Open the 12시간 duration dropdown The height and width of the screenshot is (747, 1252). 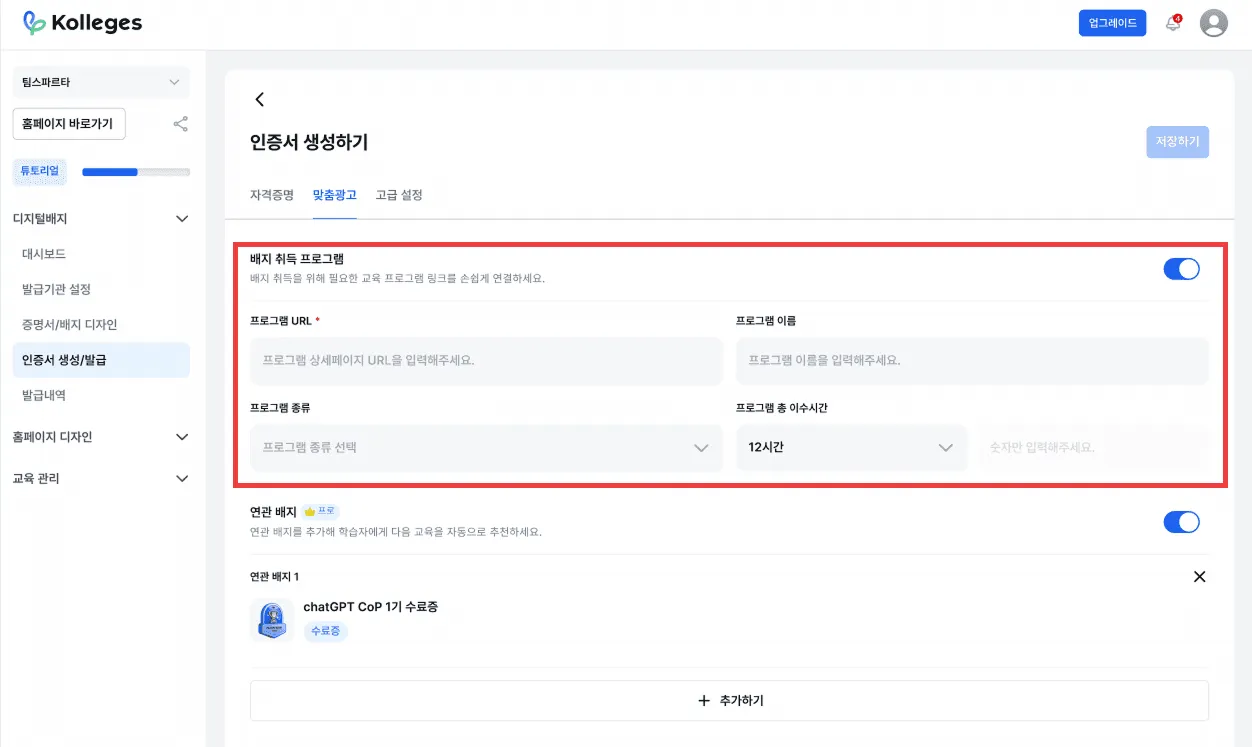(x=851, y=448)
